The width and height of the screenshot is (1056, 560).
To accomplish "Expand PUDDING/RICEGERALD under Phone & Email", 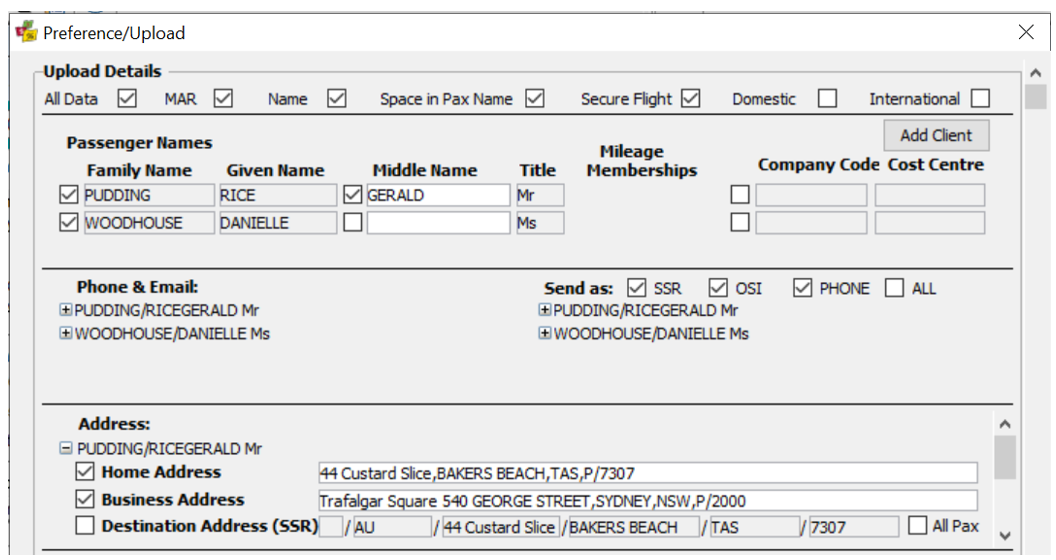I will (x=65, y=310).
